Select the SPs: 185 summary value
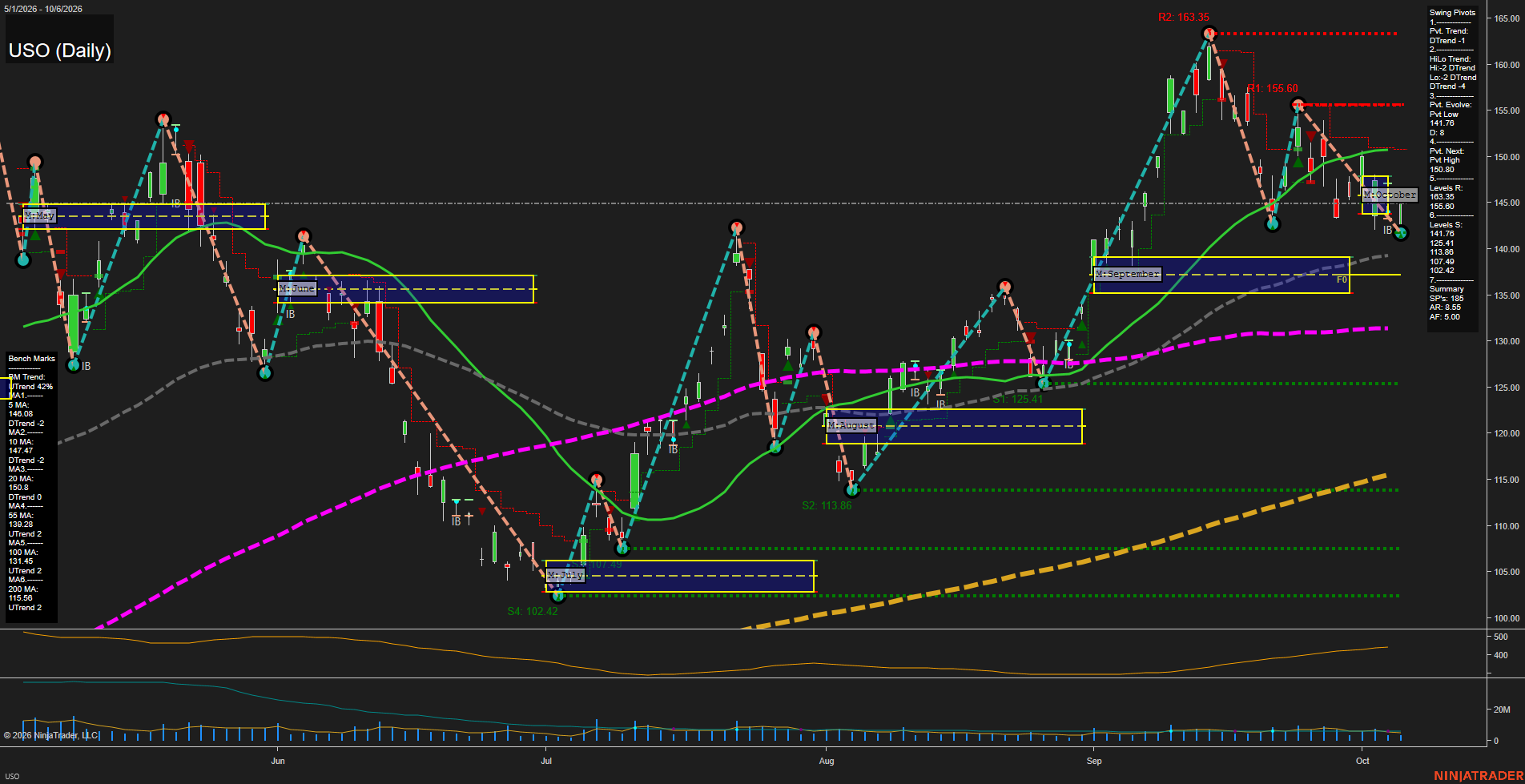 (1447, 299)
